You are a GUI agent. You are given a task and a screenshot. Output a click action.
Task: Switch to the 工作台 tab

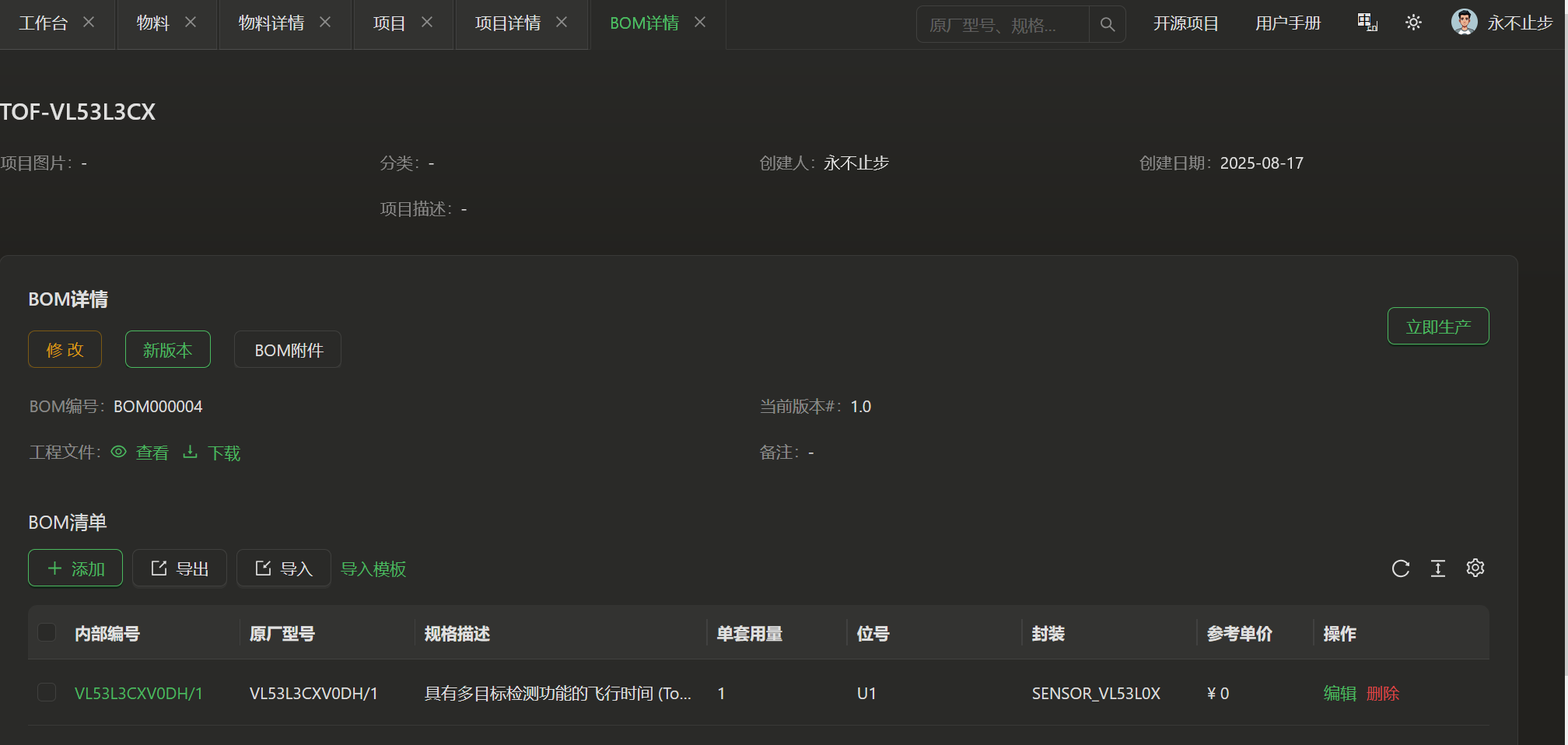43,23
